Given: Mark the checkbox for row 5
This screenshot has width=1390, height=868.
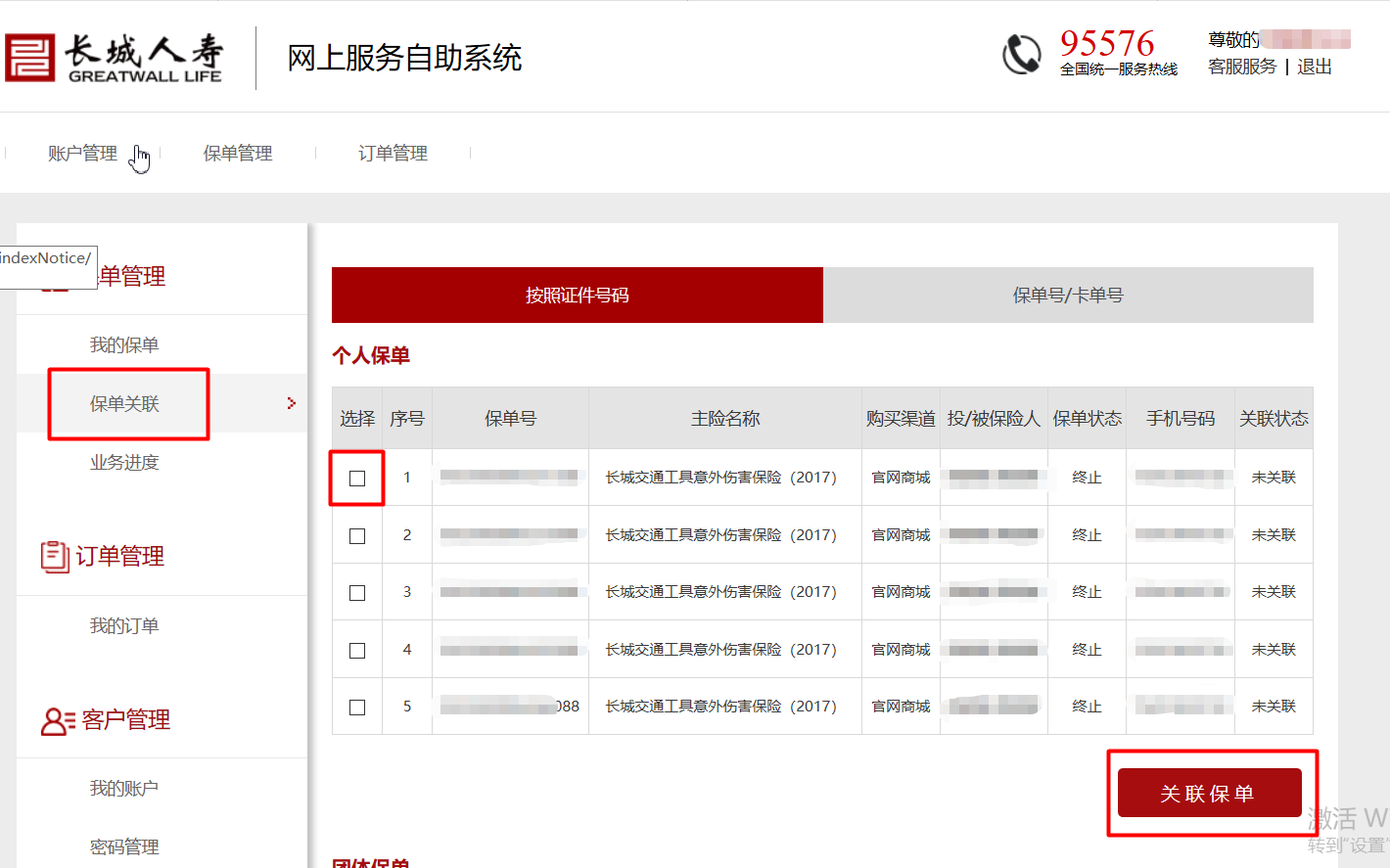Looking at the screenshot, I should pos(357,708).
